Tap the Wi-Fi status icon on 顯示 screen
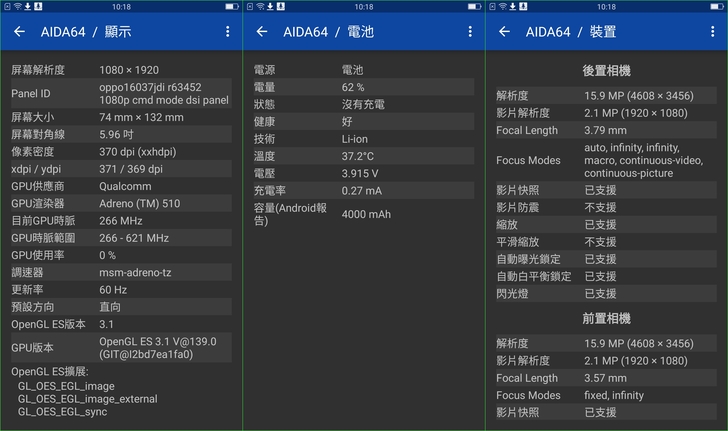Viewport: 728px width, 431px height. (x=18, y=7)
